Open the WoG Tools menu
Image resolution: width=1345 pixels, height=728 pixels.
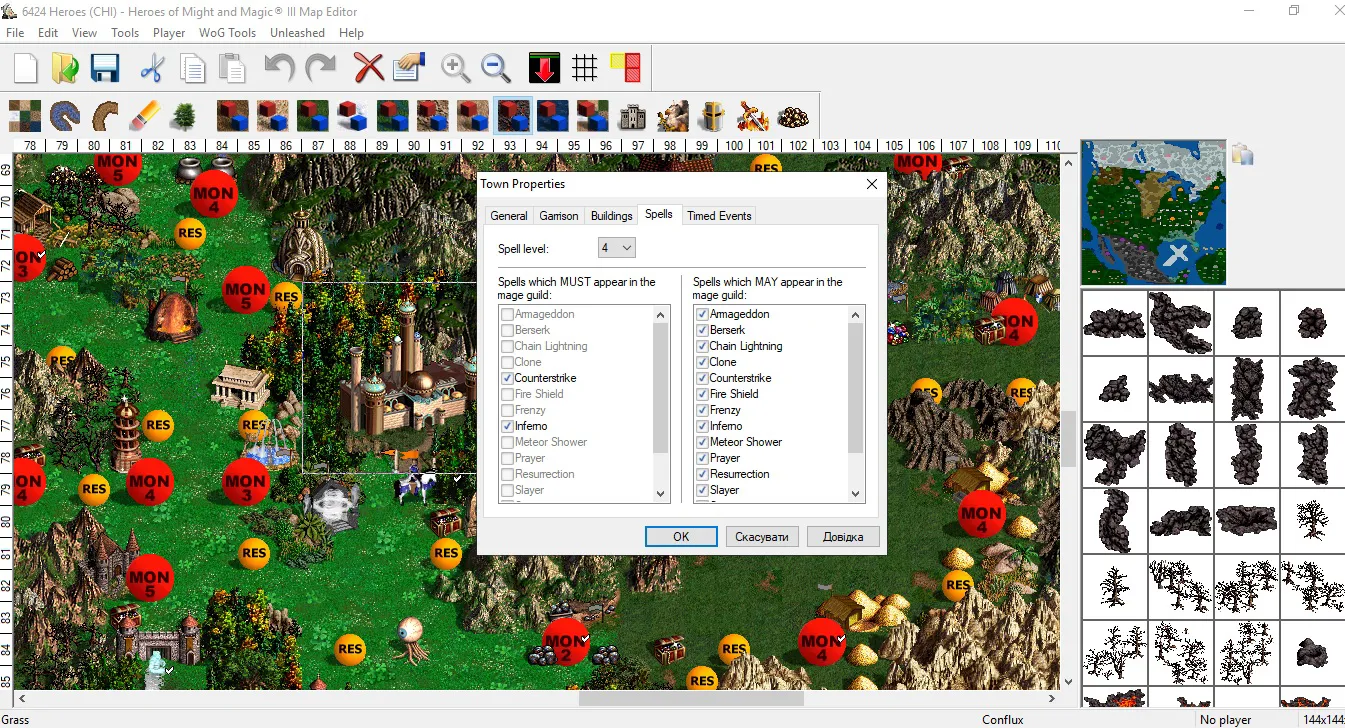(x=227, y=32)
